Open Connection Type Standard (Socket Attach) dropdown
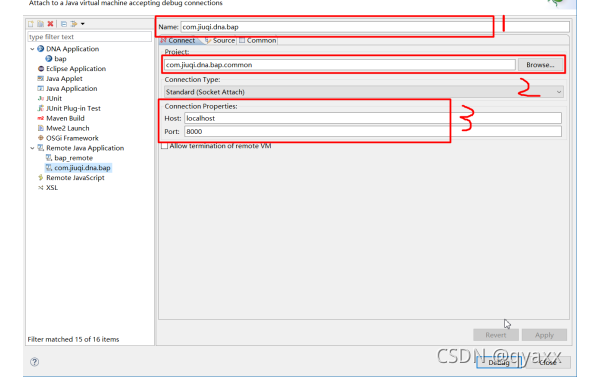Screen dimensions: 592x388 pos(364,92)
